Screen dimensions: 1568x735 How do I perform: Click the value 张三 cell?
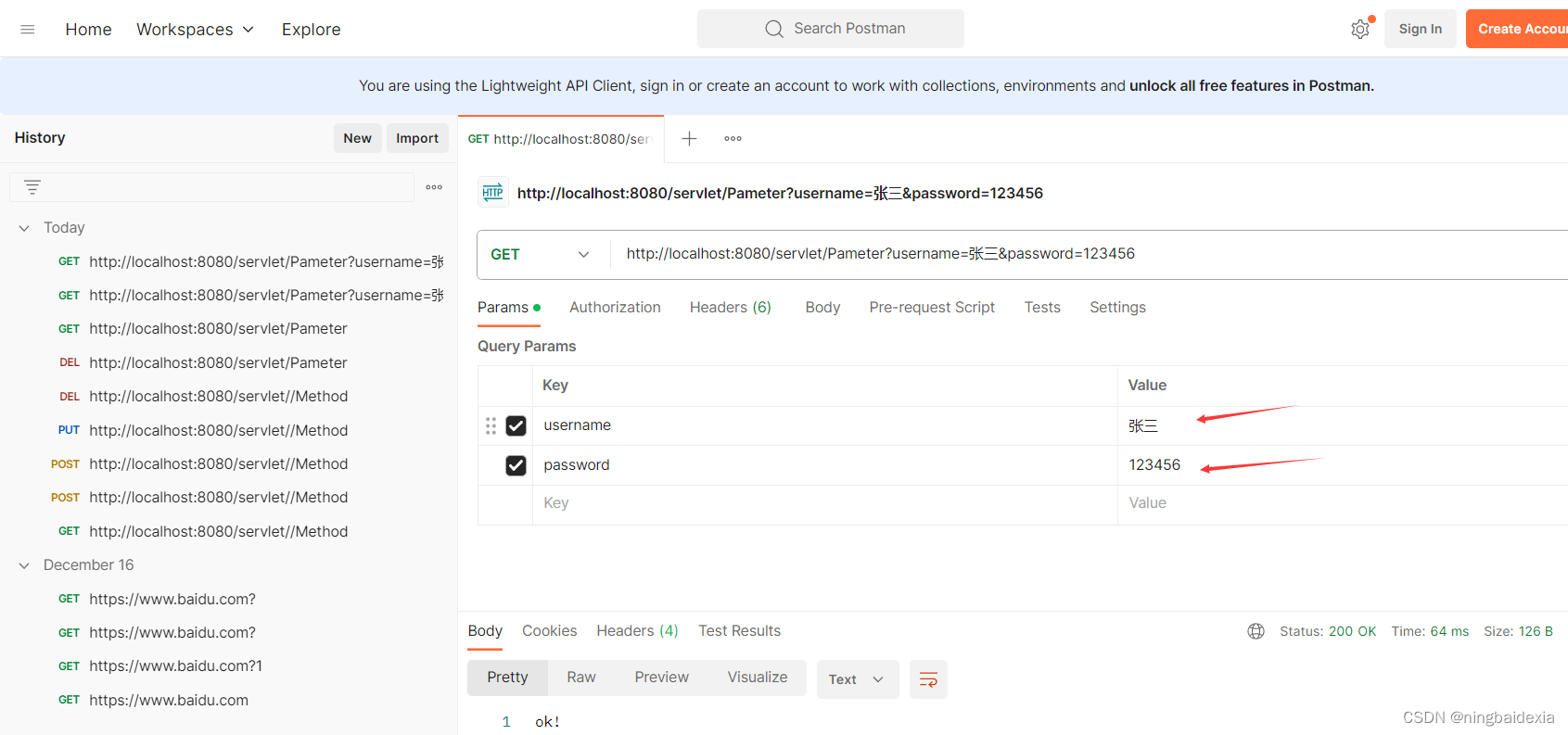[1343, 425]
